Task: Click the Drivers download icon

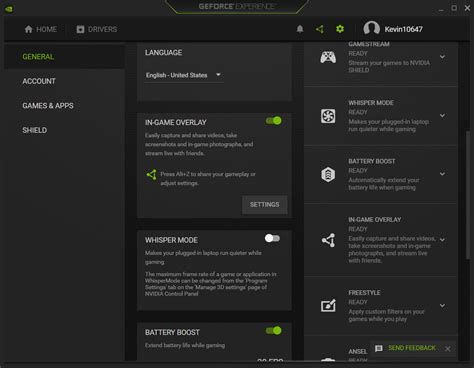Action: 80,29
